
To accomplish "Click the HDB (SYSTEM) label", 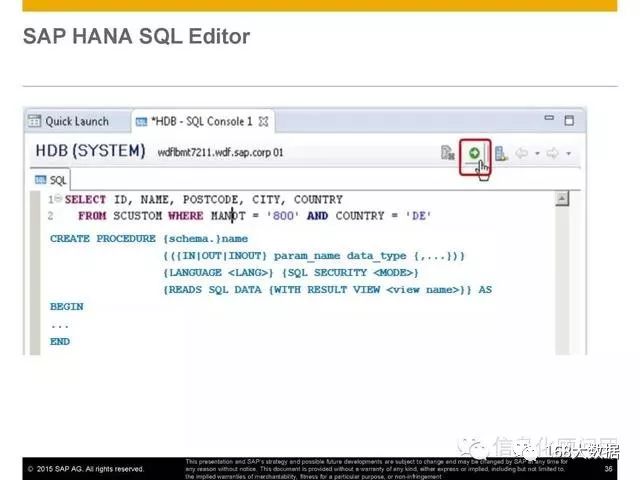I will [x=90, y=151].
